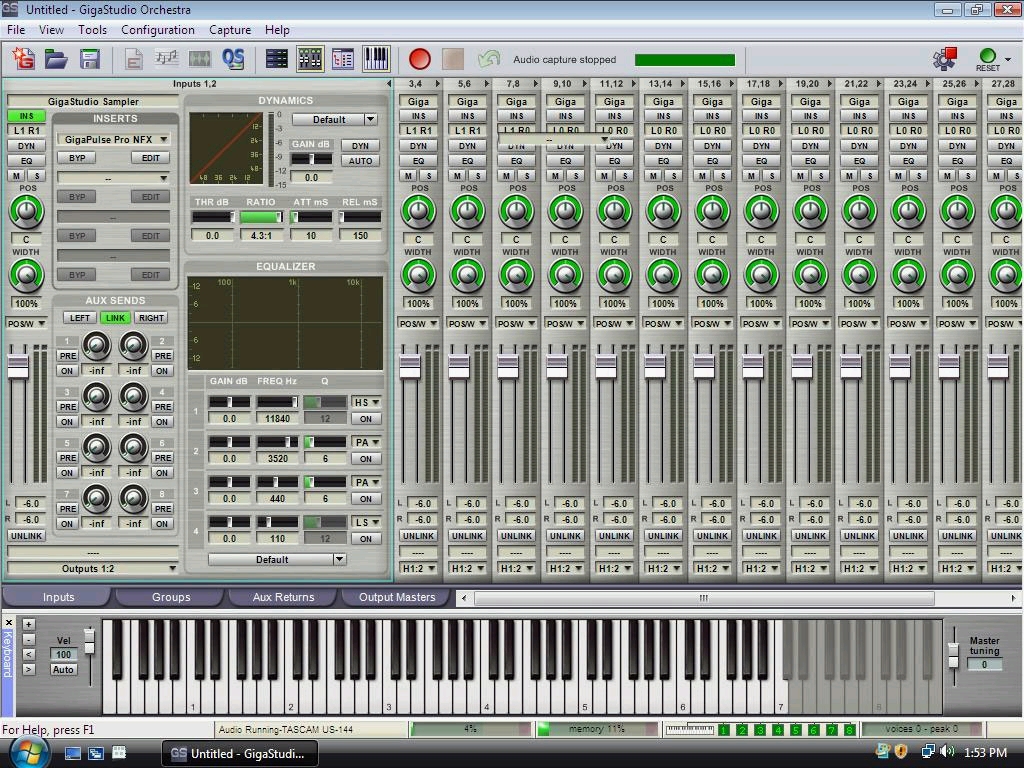Select LEFT in Aux Sends
Viewport: 1024px width, 768px height.
click(80, 318)
